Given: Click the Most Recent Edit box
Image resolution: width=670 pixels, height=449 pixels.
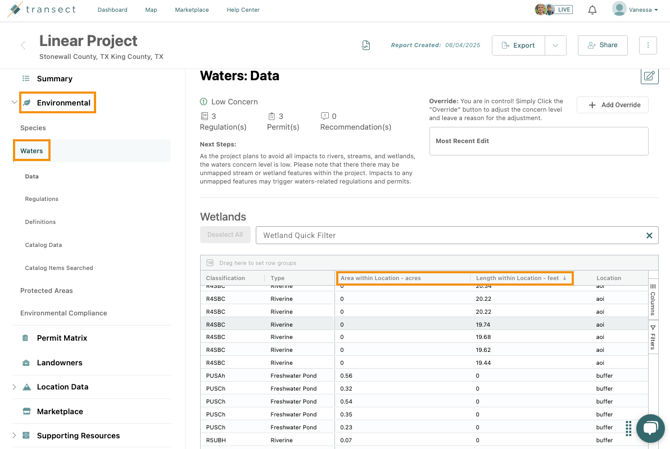Looking at the screenshot, I should click(538, 141).
